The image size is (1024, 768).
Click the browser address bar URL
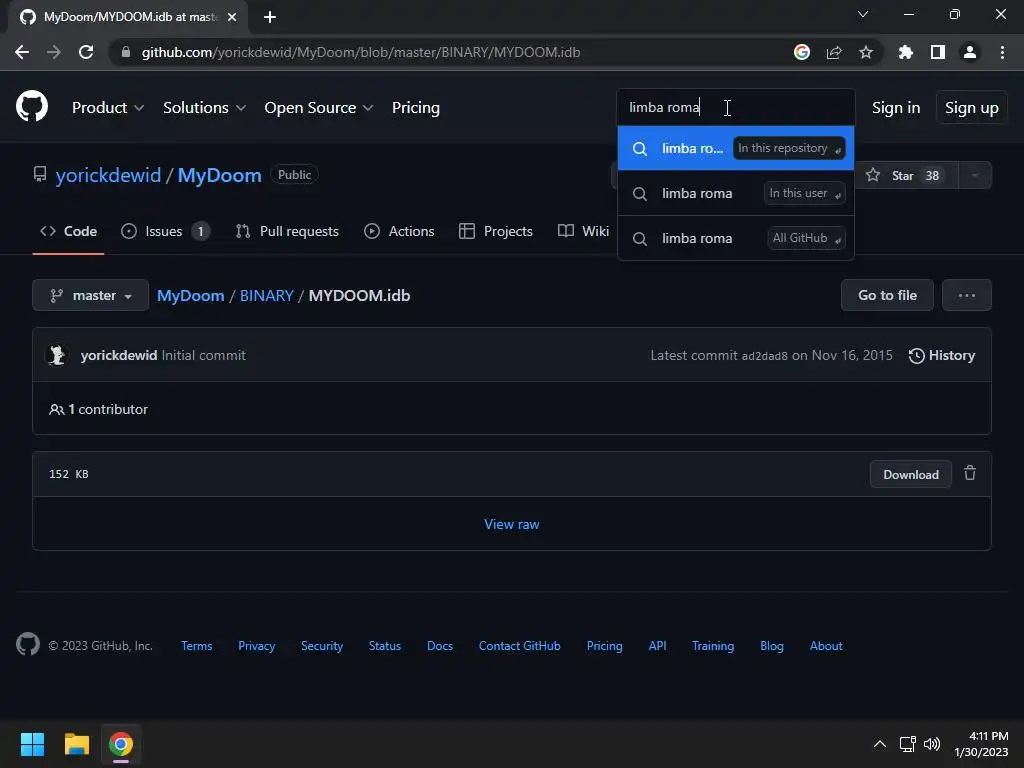[360, 52]
